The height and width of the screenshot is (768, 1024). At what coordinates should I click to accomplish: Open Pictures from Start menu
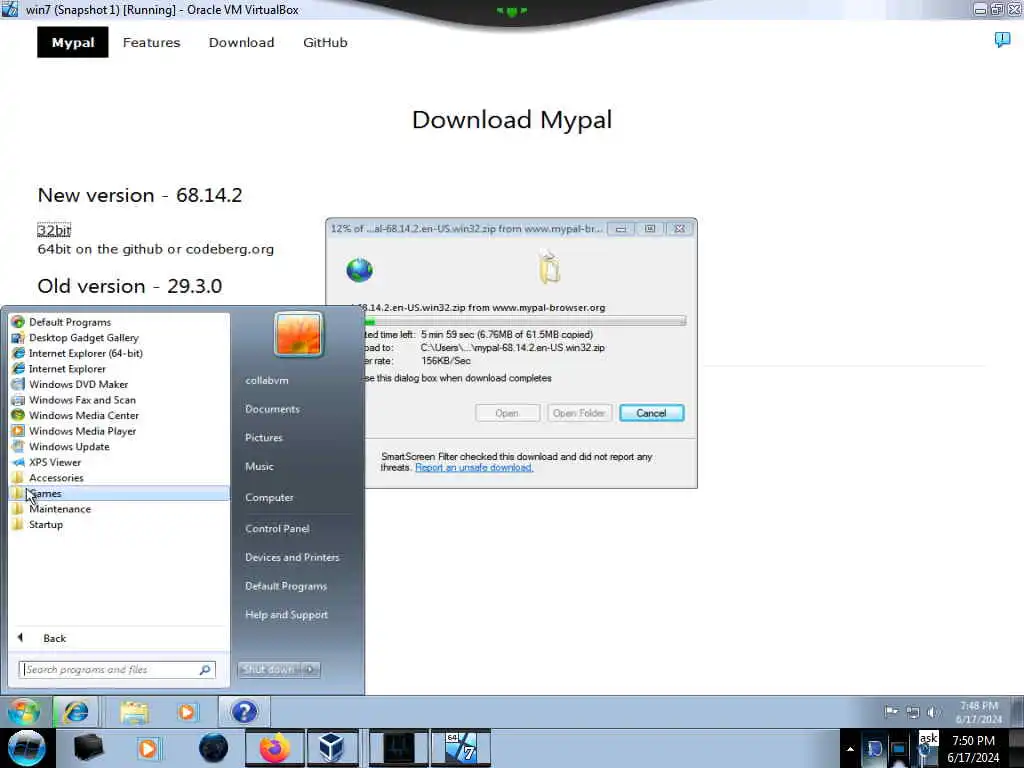point(264,438)
